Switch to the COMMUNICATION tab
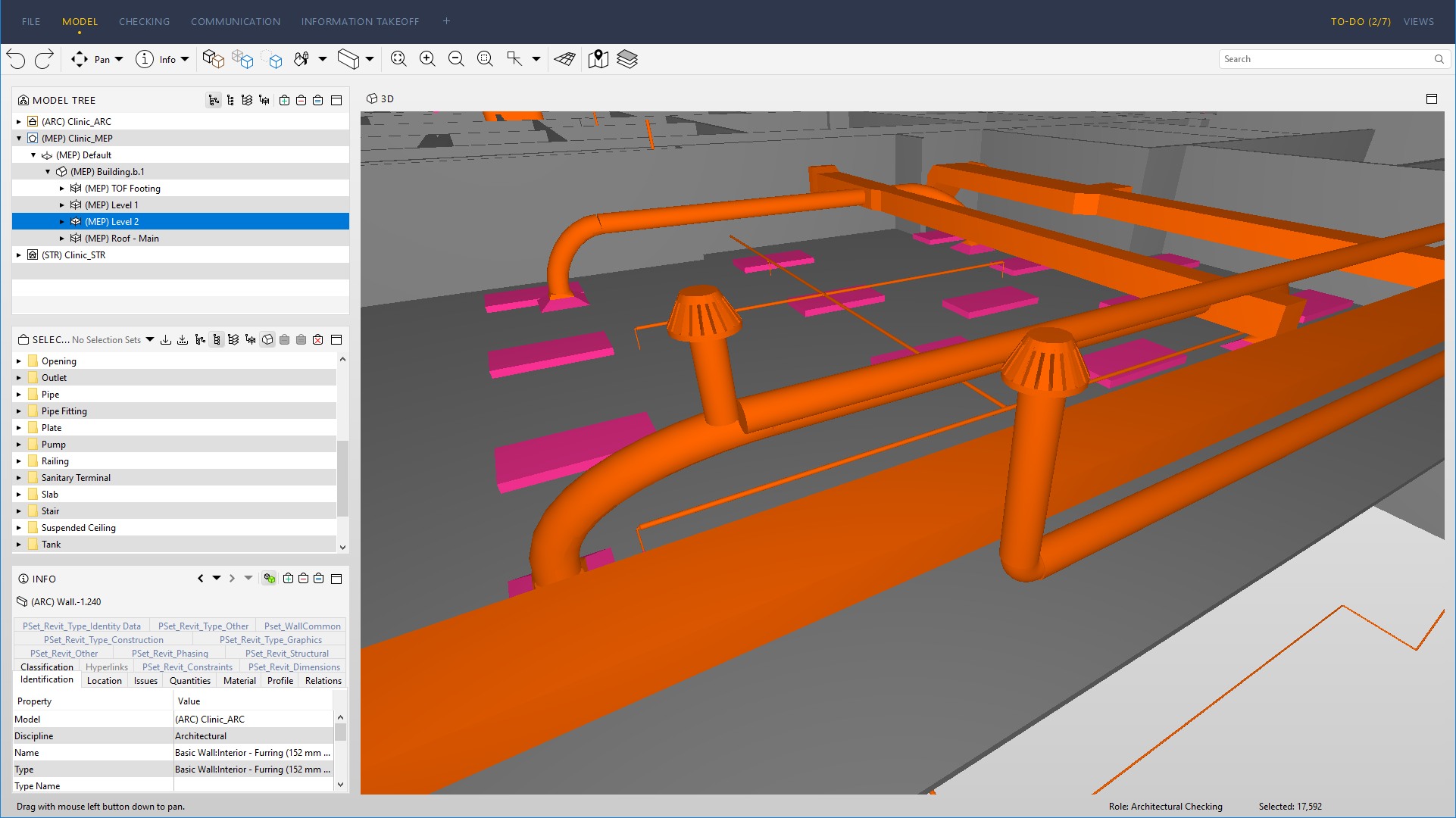Viewport: 1456px width, 818px height. point(236,21)
